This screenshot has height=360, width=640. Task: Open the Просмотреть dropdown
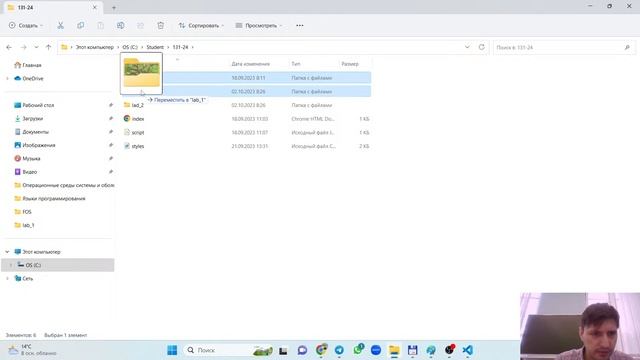[x=259, y=25]
